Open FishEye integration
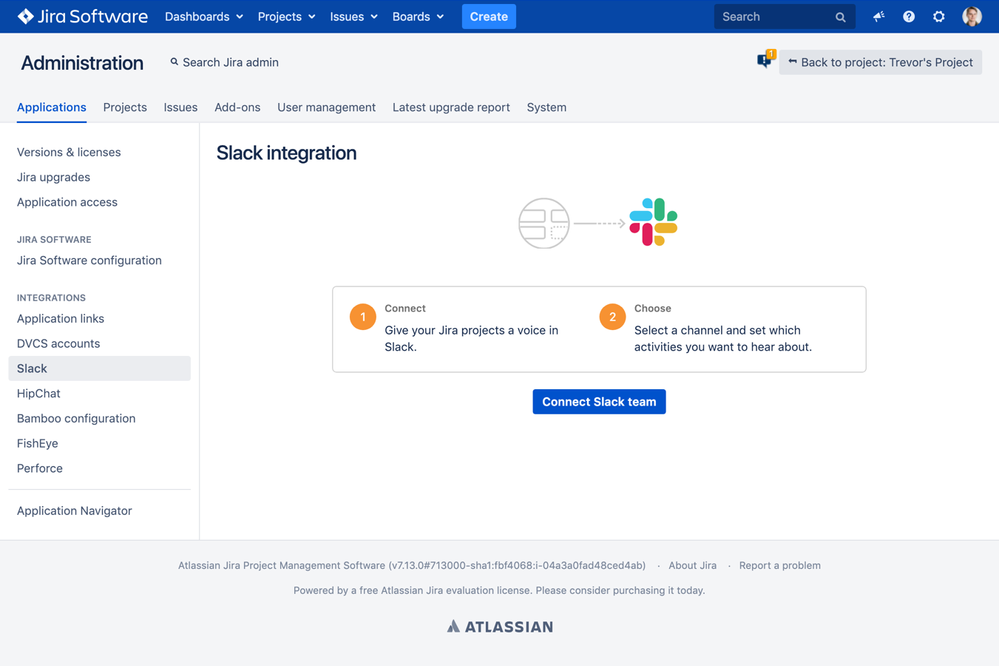Image resolution: width=999 pixels, height=666 pixels. click(37, 443)
